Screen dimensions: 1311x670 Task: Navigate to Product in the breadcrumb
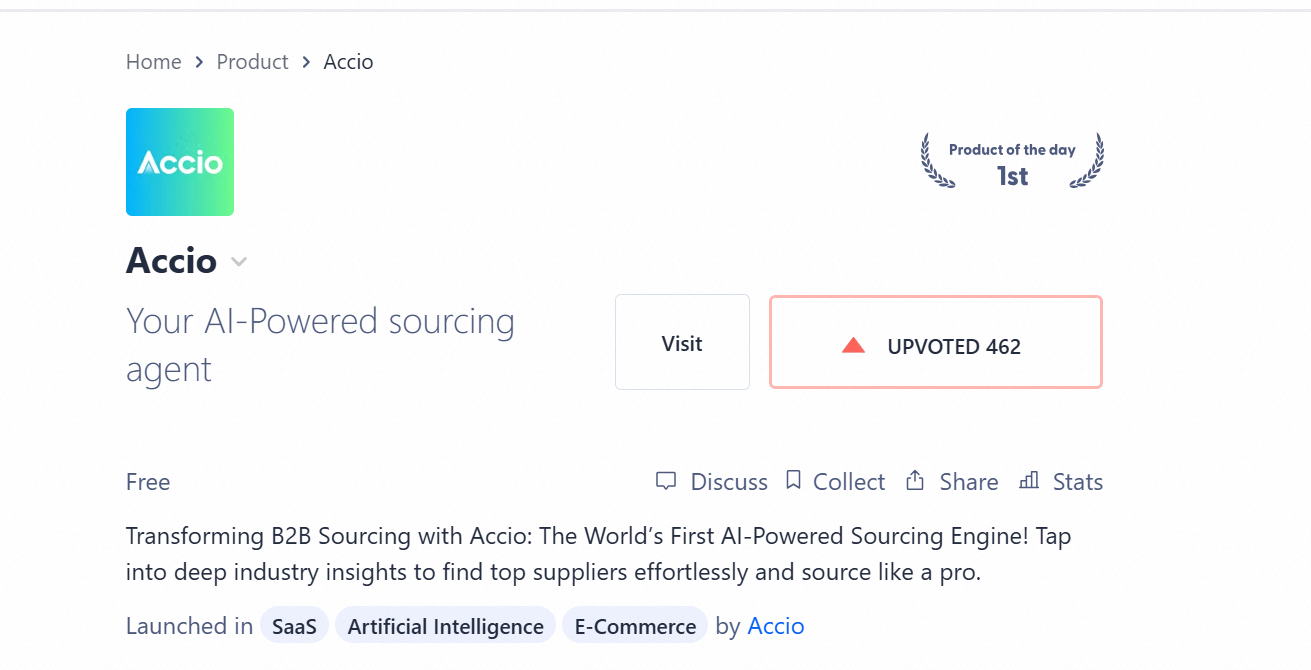pyautogui.click(x=252, y=62)
